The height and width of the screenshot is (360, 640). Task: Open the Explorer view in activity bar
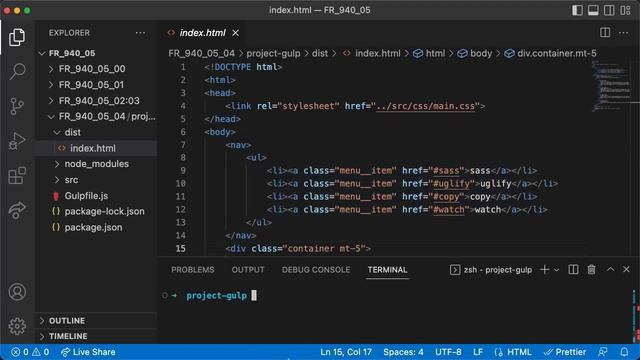(17, 37)
